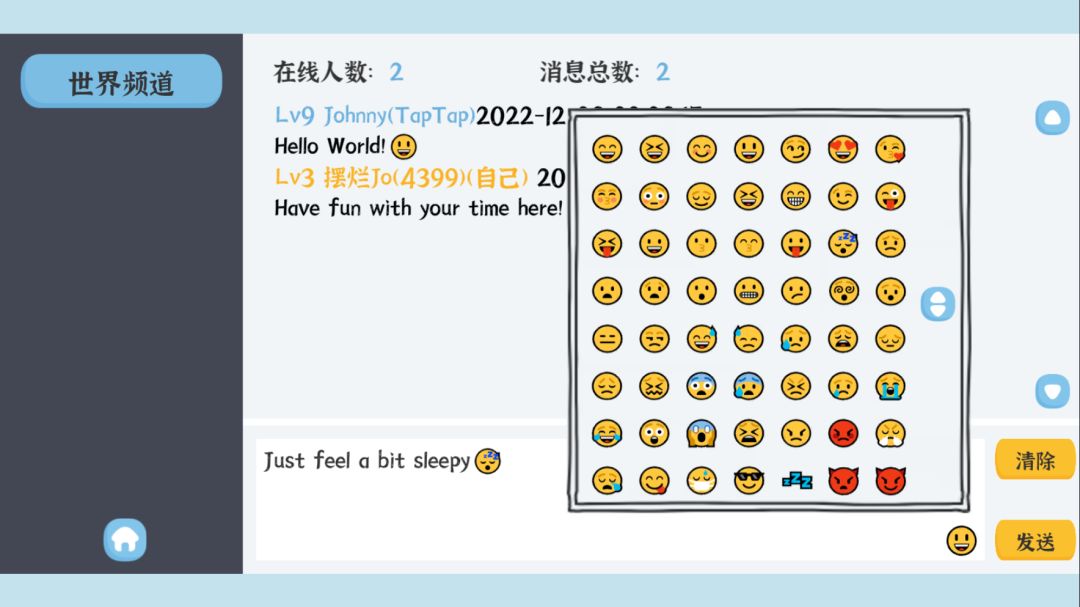Viewport: 1080px width, 607px height.
Task: Click the scroll-down arrow on the right
Action: point(1051,391)
